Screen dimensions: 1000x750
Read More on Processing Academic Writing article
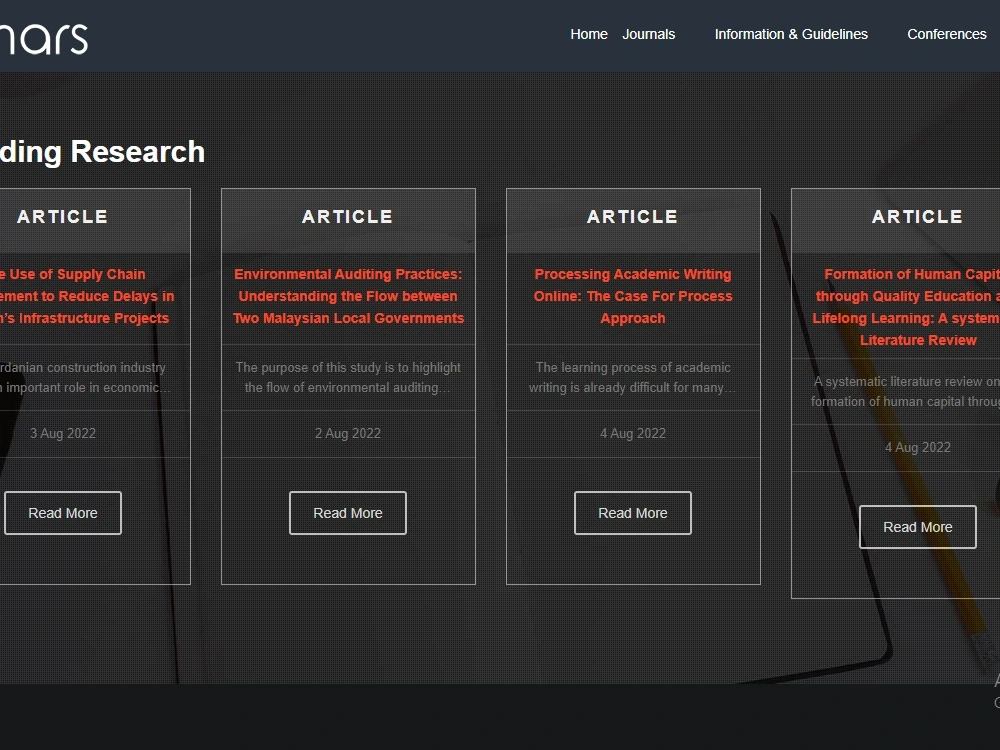[x=633, y=513]
